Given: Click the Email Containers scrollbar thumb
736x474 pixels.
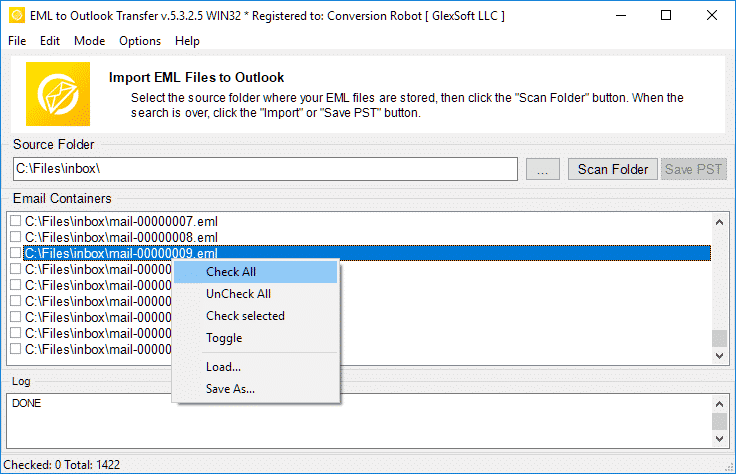Looking at the screenshot, I should [x=719, y=338].
